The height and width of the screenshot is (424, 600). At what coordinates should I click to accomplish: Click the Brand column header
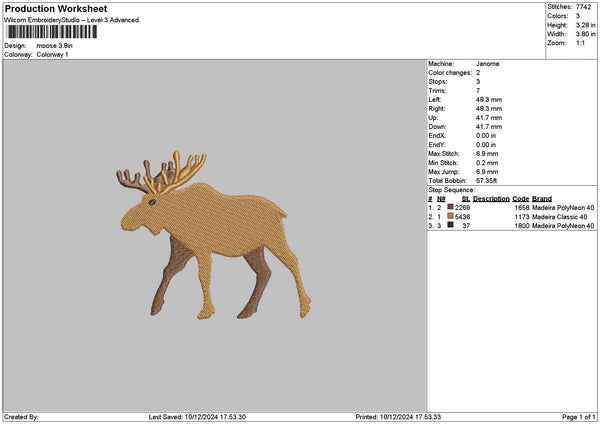[541, 198]
